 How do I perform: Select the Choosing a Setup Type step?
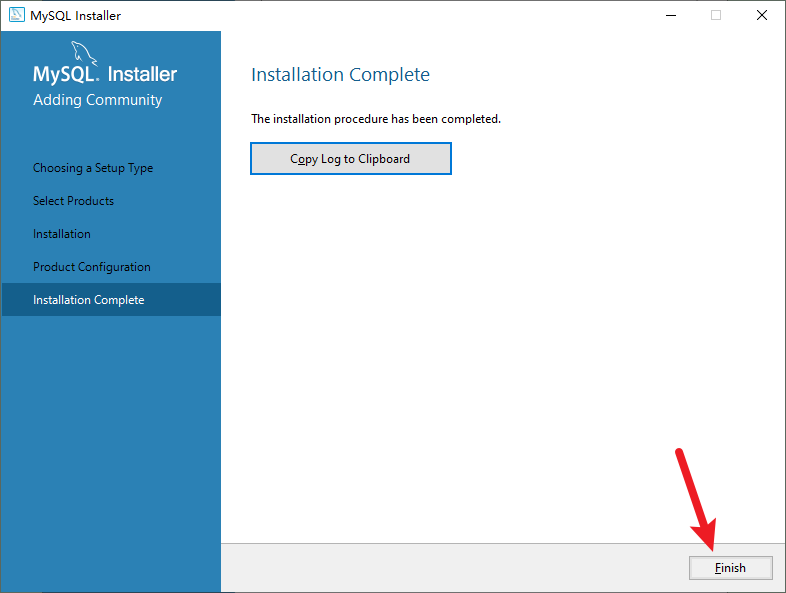coord(93,168)
